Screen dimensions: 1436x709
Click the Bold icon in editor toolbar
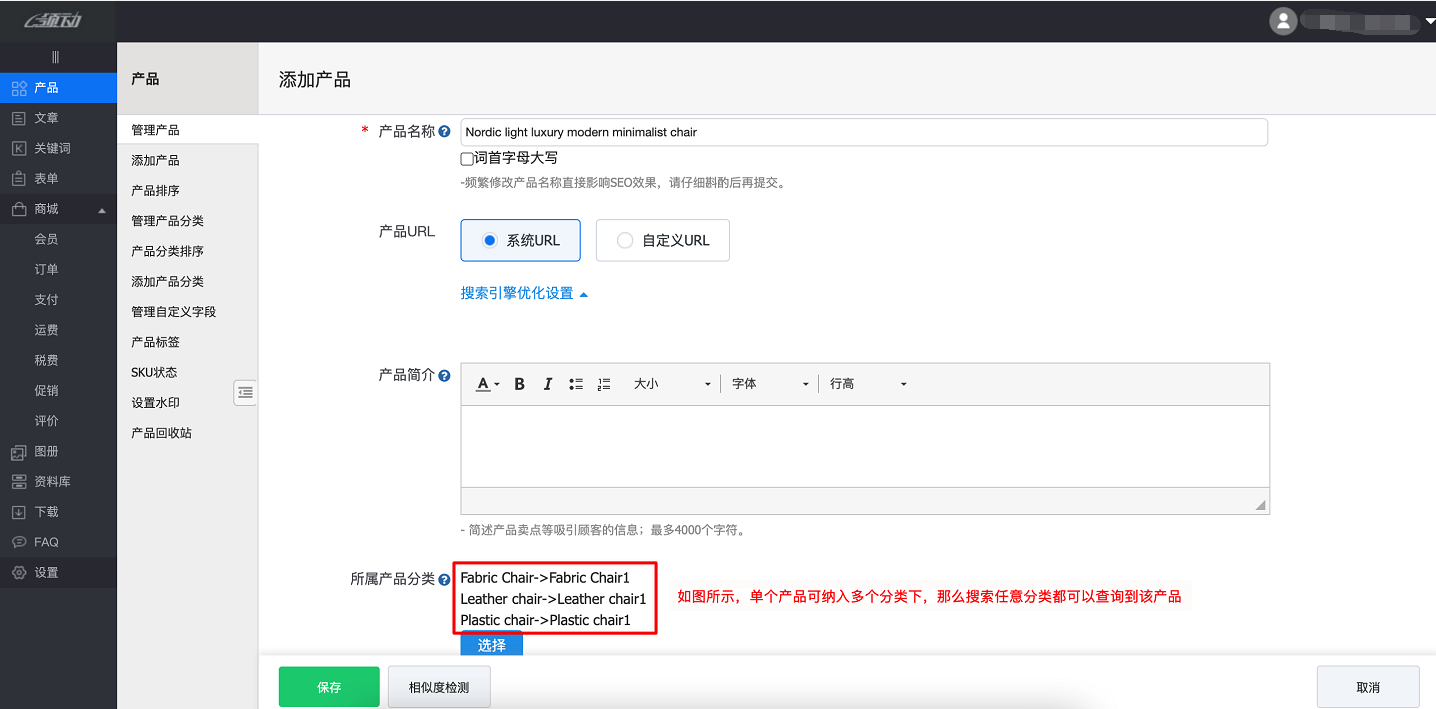(519, 384)
